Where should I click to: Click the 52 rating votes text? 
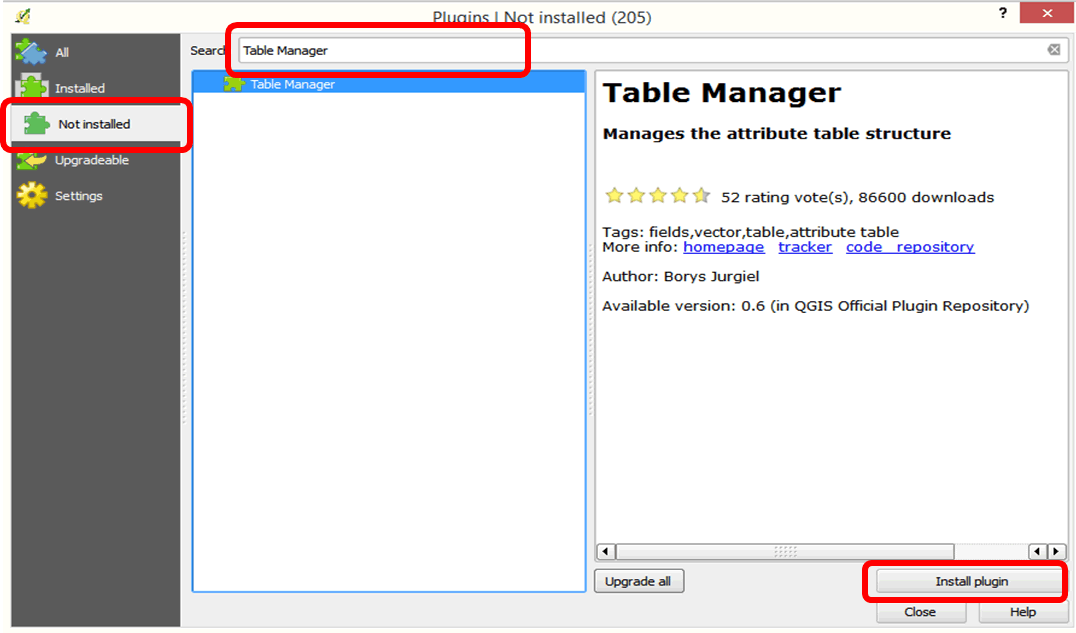[x=785, y=198]
